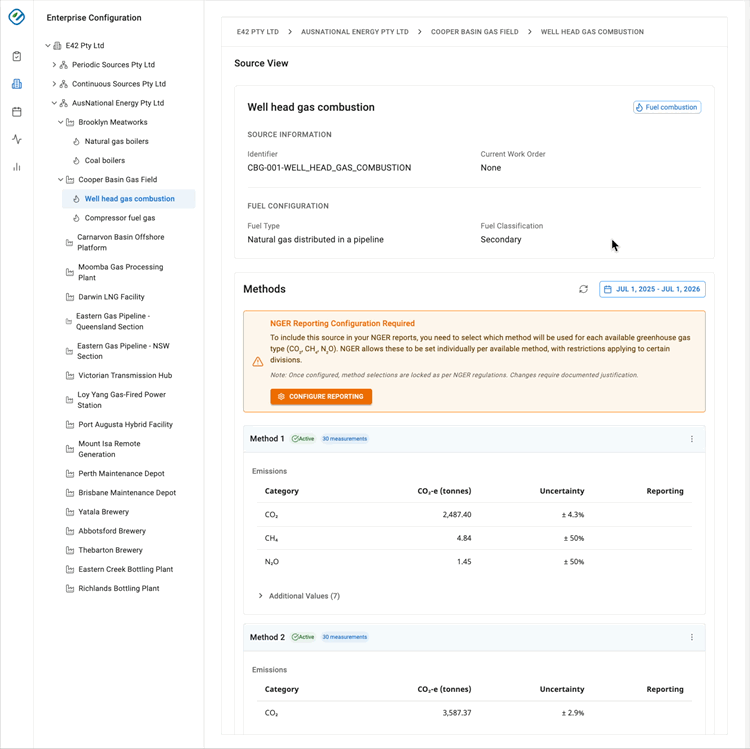Open the activity pulse sidebar icon
750x749 pixels.
pyautogui.click(x=17, y=139)
